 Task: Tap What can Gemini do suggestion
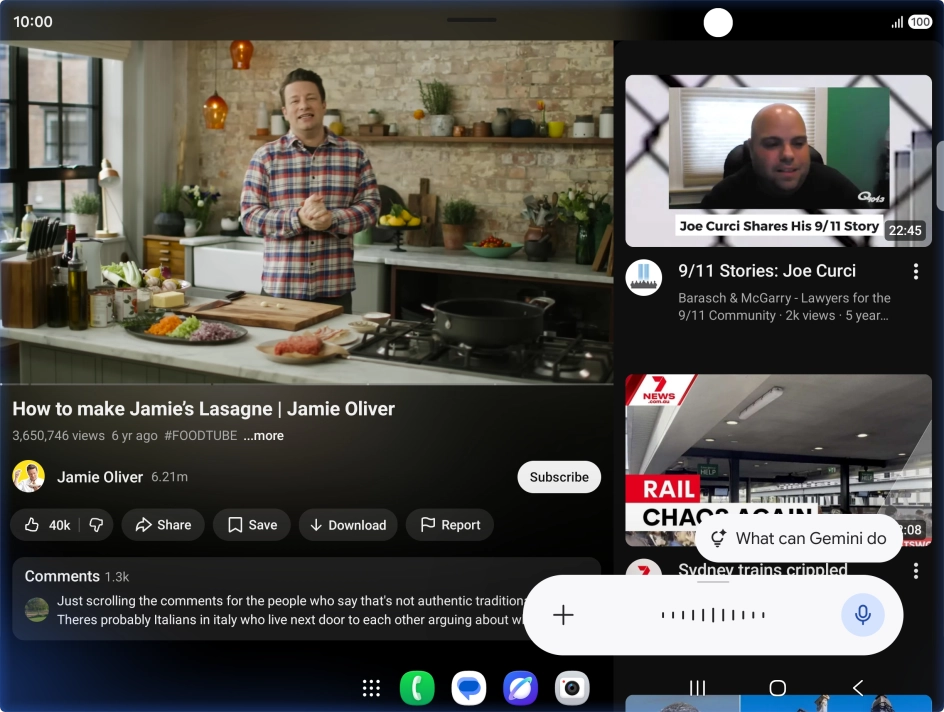coord(799,538)
